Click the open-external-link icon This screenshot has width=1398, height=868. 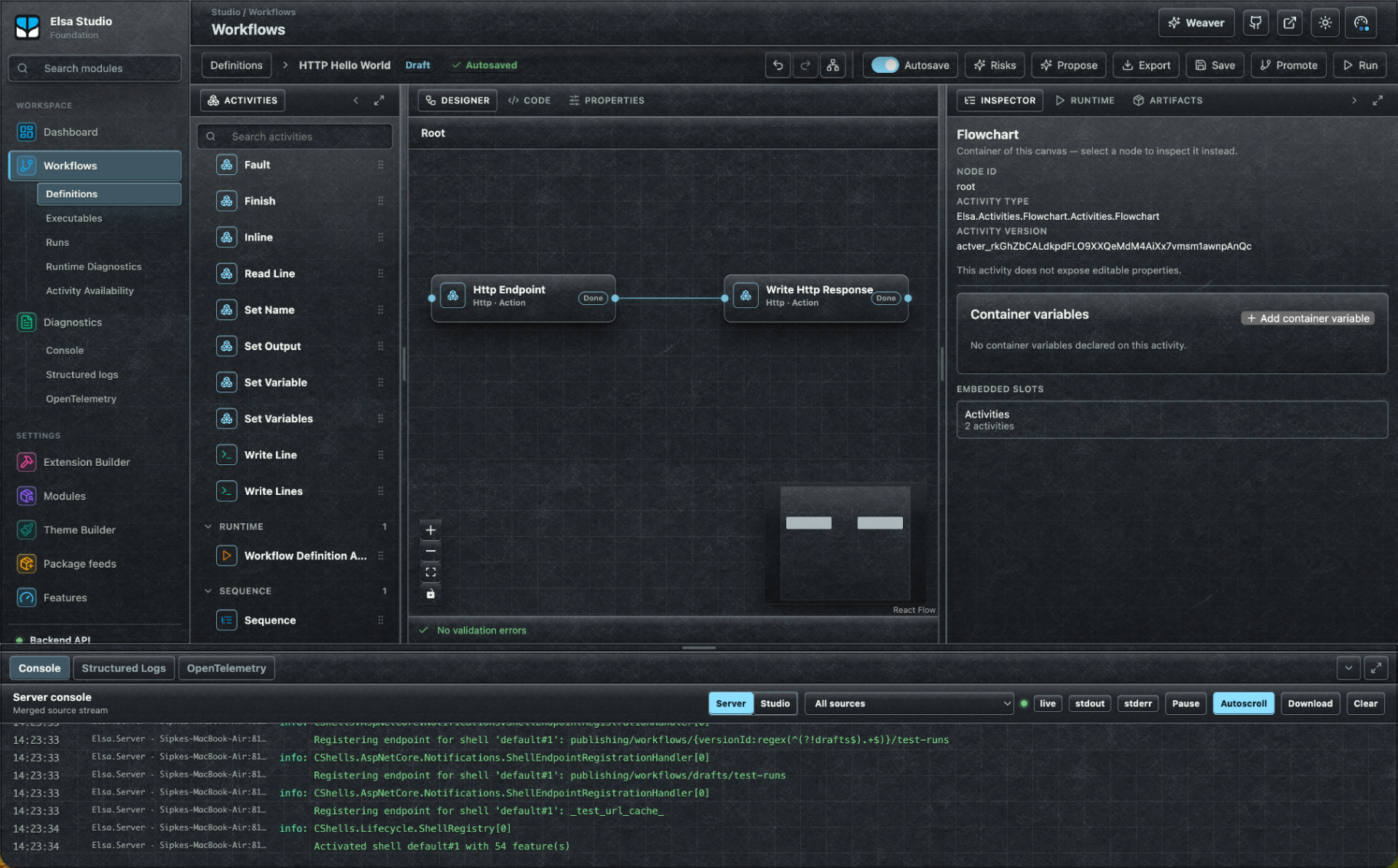[1290, 23]
